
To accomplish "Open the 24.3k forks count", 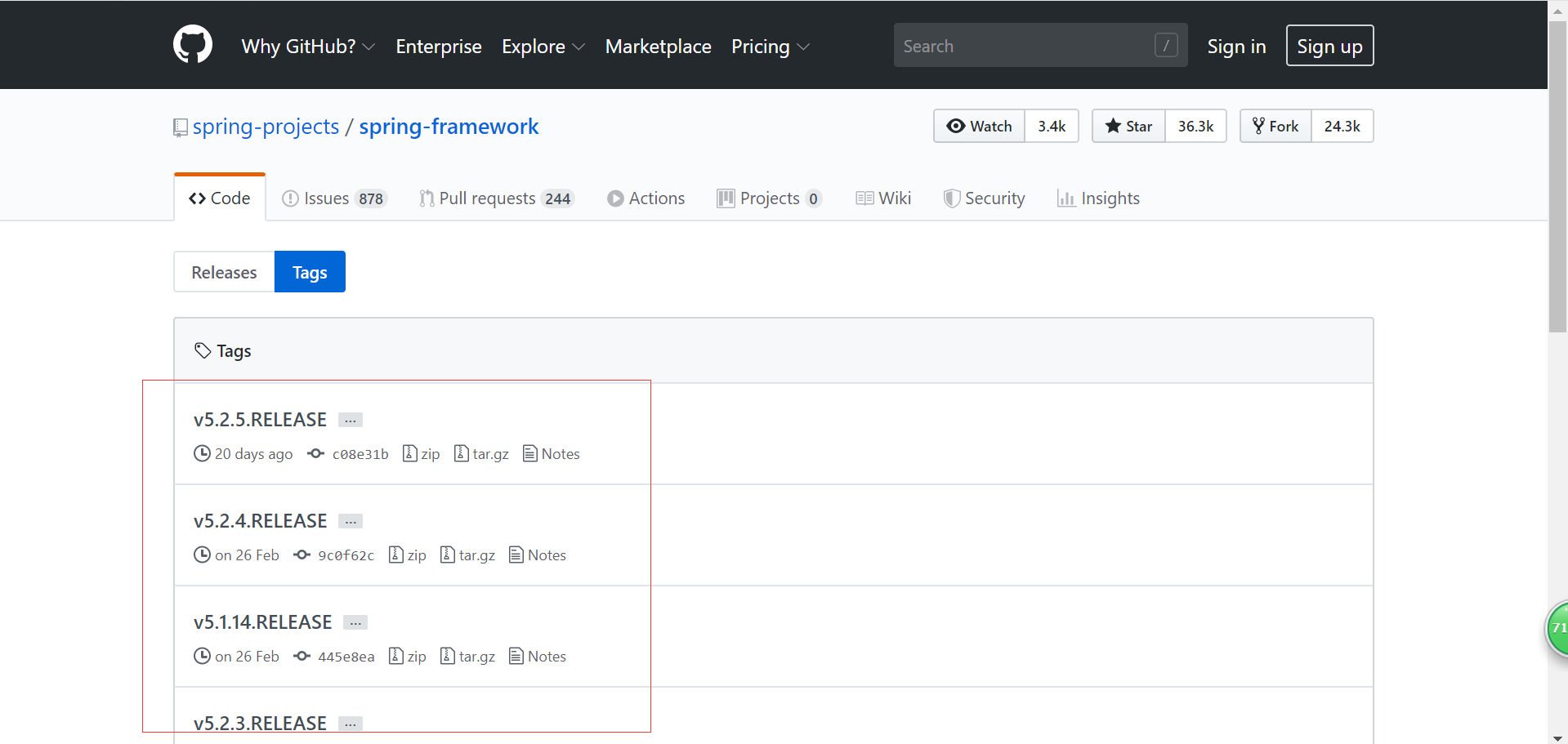I will point(1342,126).
